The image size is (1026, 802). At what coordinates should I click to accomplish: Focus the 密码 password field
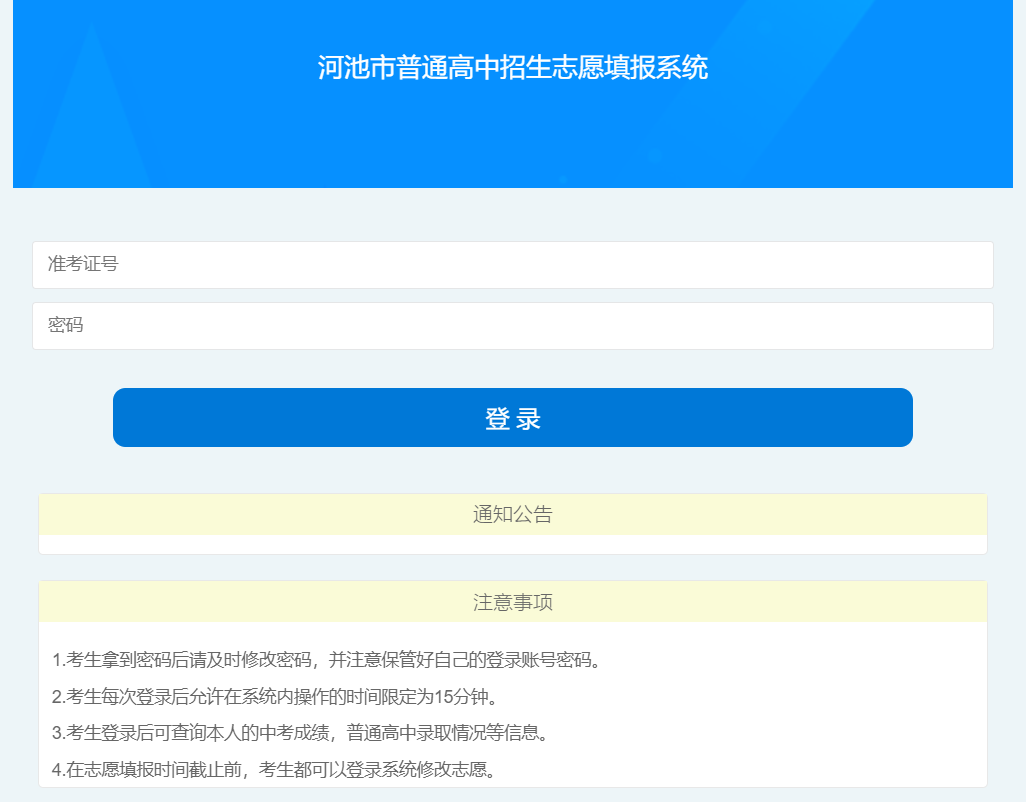click(512, 326)
